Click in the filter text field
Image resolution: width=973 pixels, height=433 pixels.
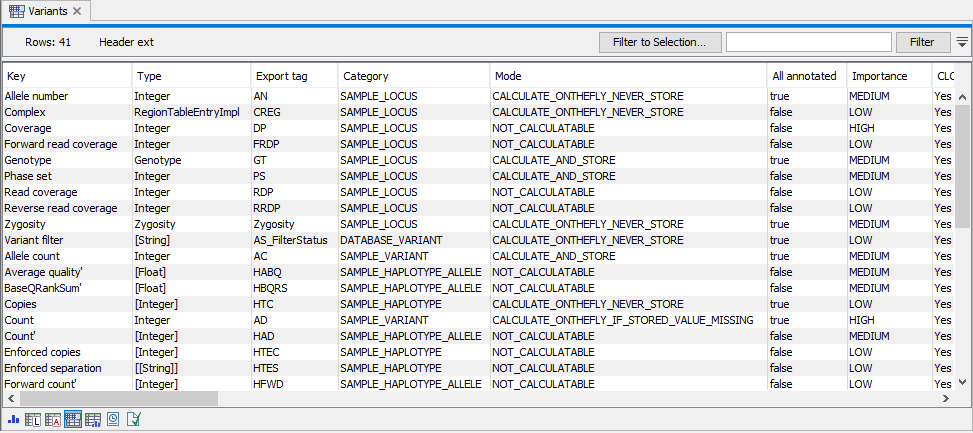click(808, 42)
